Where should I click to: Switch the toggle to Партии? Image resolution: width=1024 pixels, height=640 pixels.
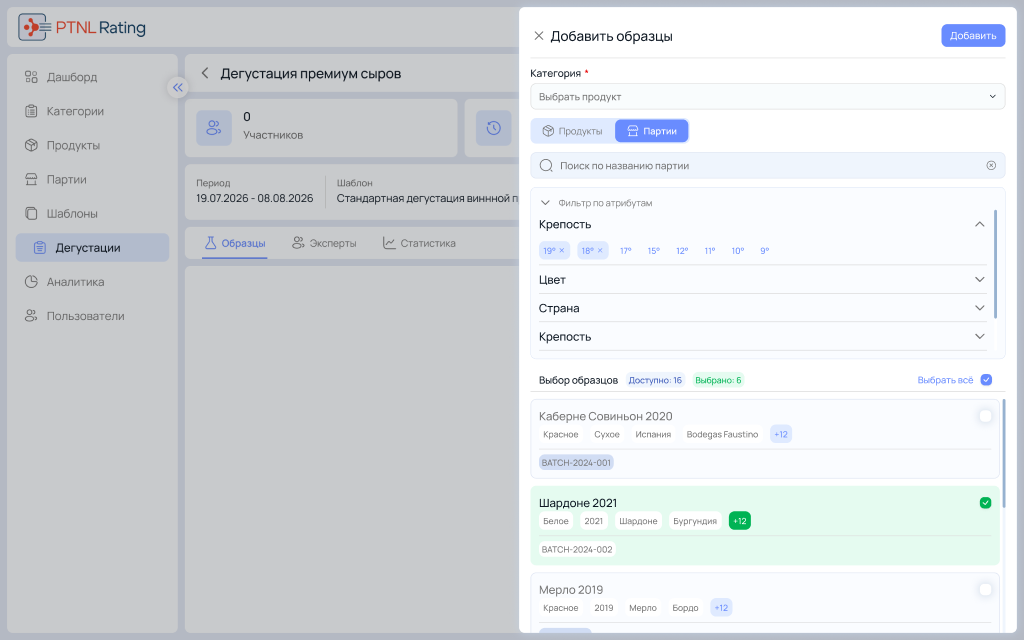pyautogui.click(x=652, y=131)
